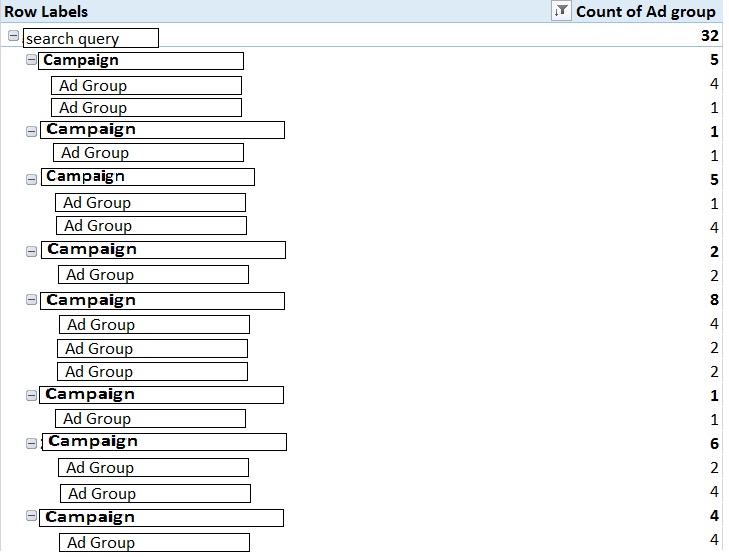Viewport: 729px width, 557px height.
Task: Select the grand total value 32
Action: click(x=709, y=36)
